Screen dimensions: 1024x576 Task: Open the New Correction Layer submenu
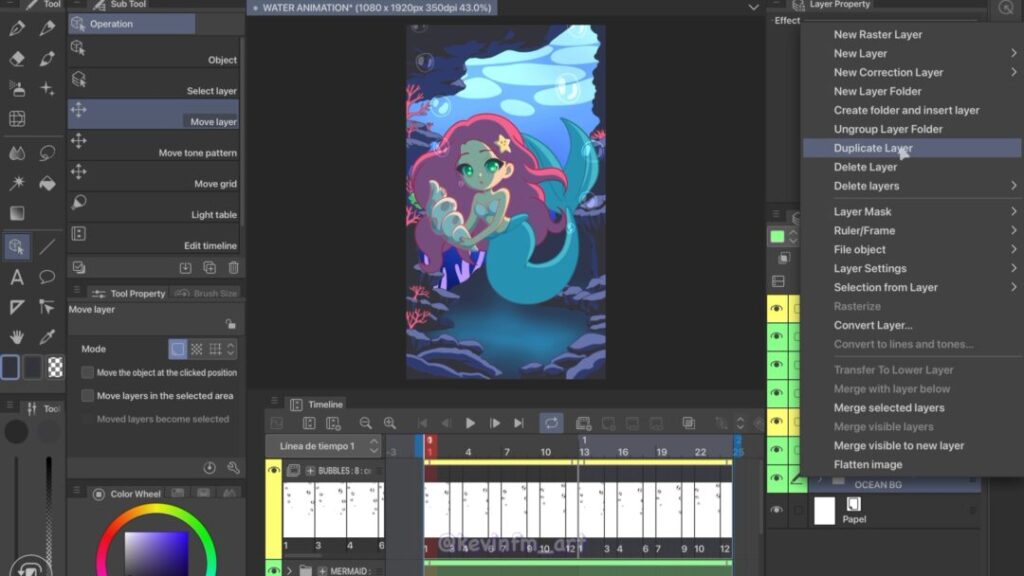[912, 72]
